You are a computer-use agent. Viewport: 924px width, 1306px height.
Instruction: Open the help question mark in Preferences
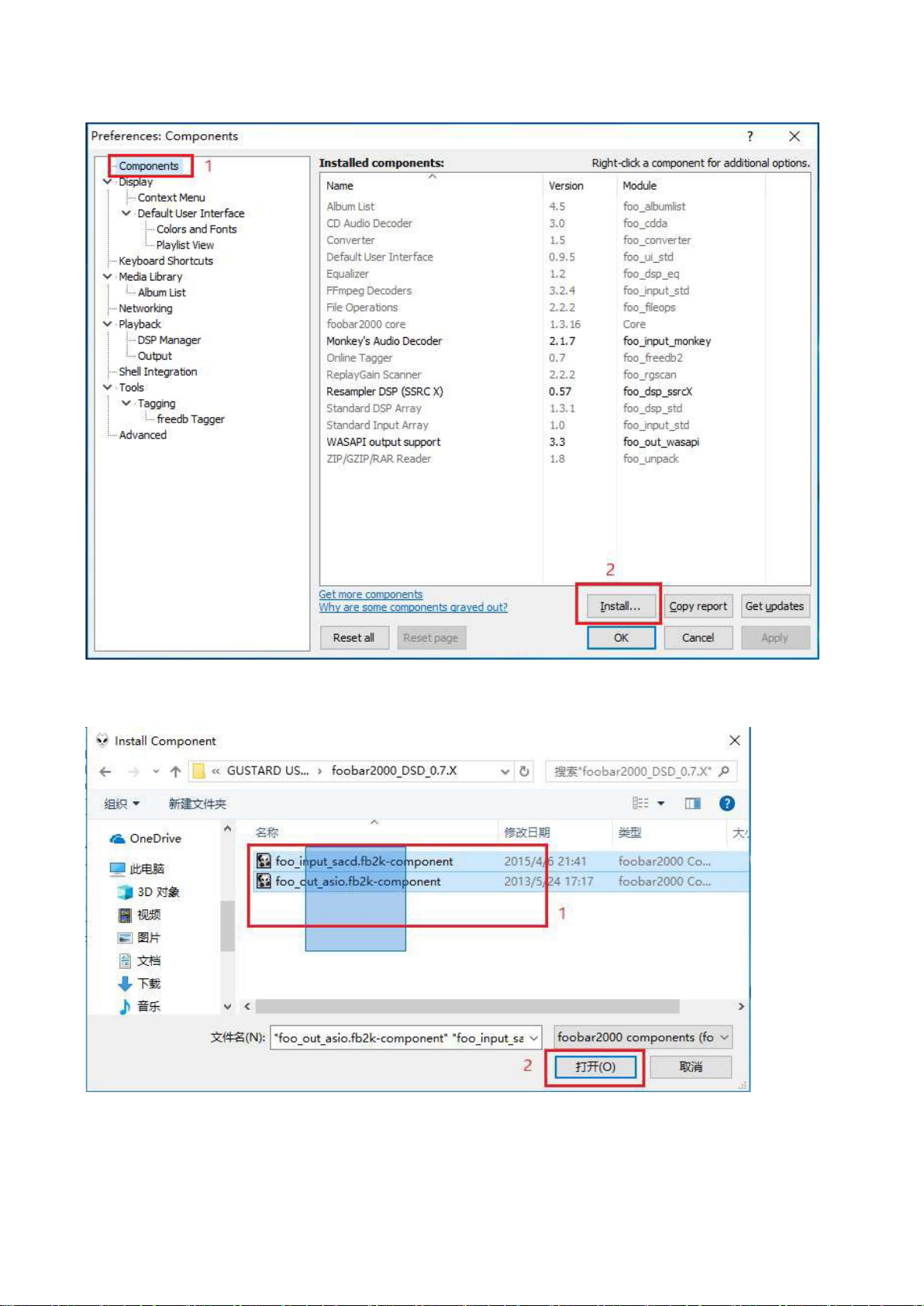coord(750,136)
